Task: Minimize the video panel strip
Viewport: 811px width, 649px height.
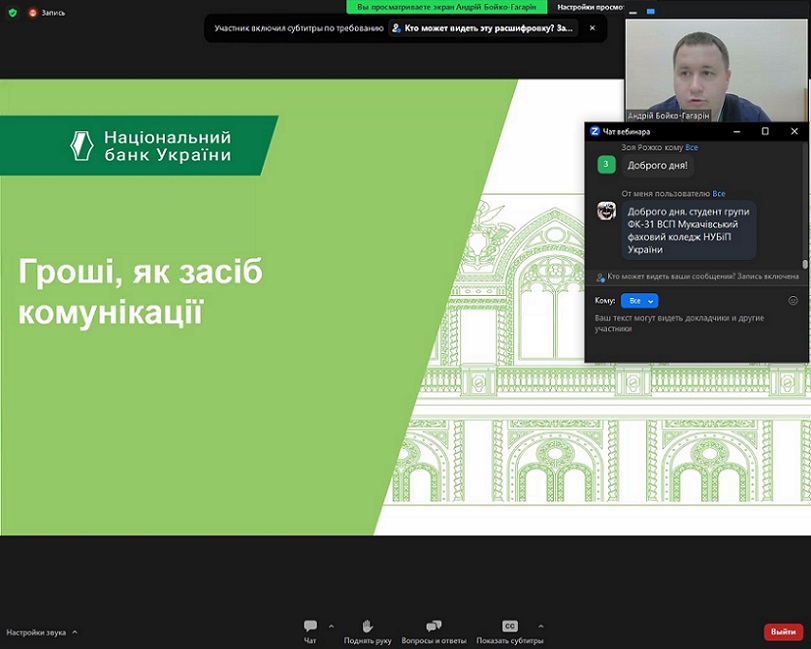Action: (x=633, y=11)
